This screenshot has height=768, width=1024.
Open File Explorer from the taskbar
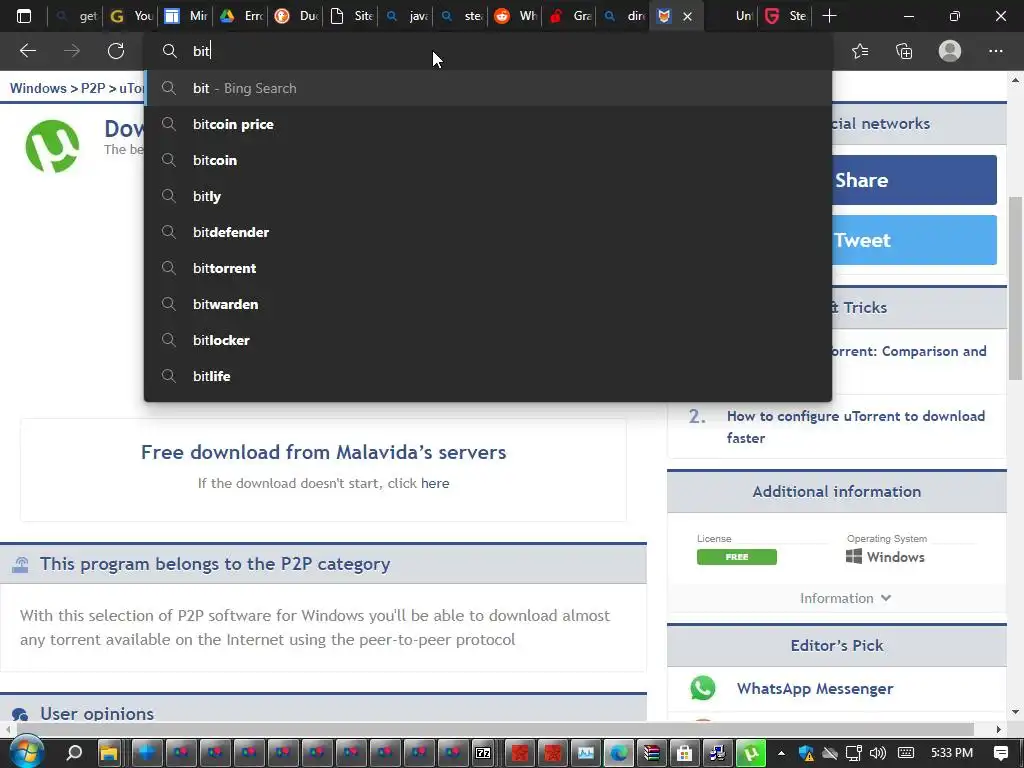(108, 753)
